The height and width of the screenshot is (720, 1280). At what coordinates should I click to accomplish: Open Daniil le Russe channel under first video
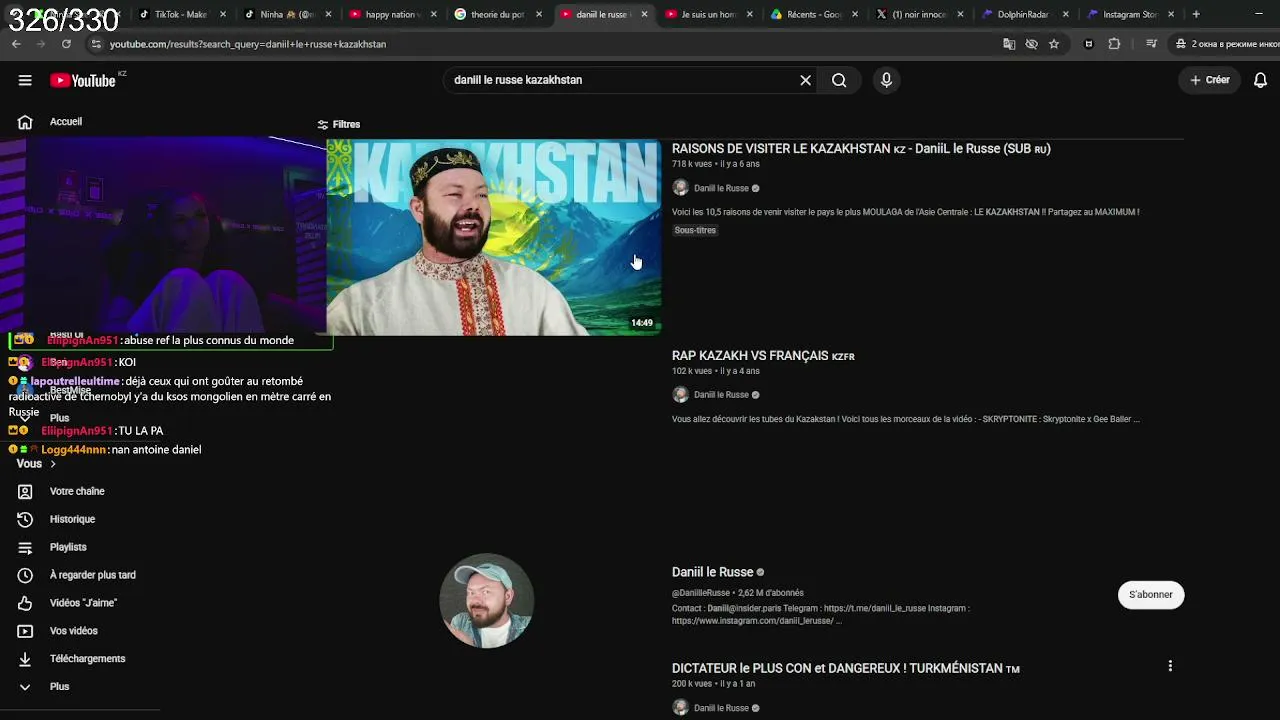click(x=721, y=188)
